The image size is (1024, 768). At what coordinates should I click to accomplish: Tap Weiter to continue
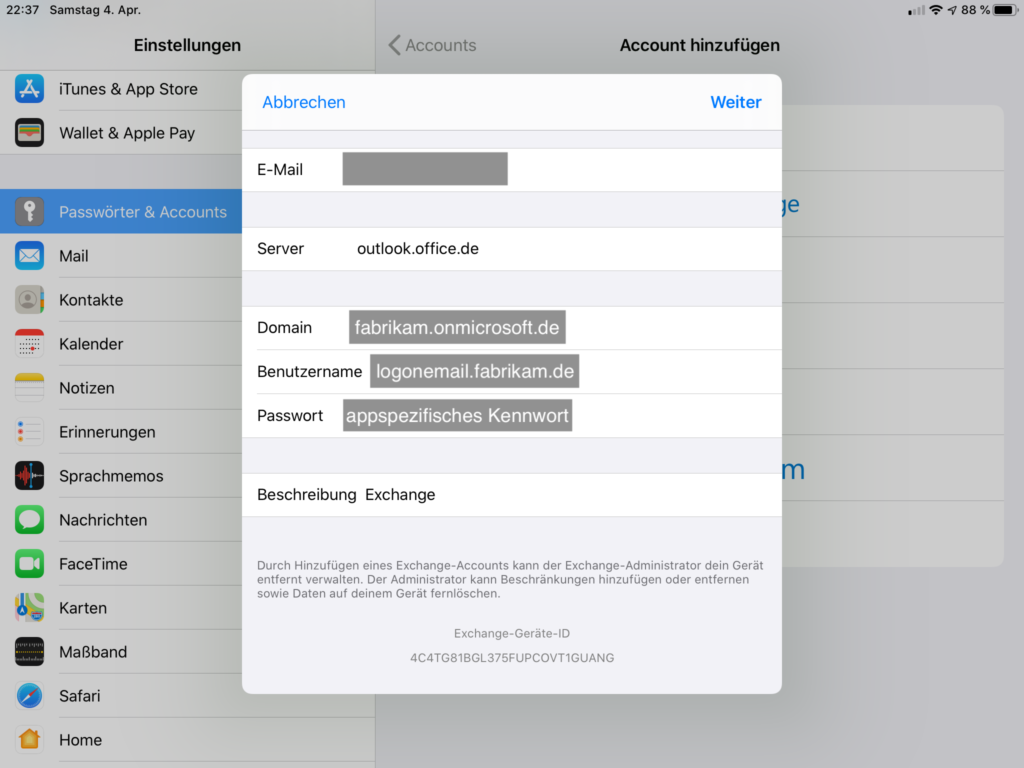click(735, 102)
